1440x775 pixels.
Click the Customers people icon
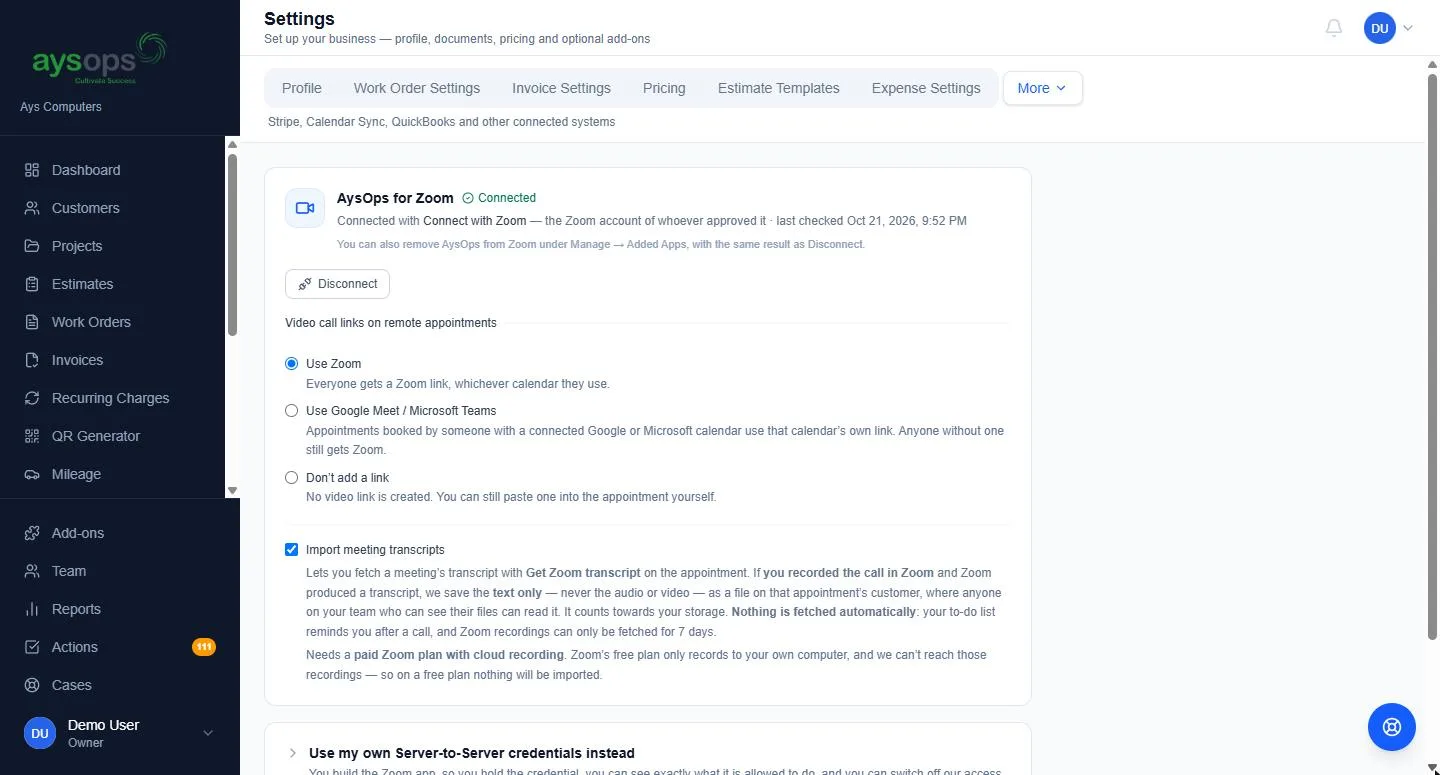pos(32,208)
